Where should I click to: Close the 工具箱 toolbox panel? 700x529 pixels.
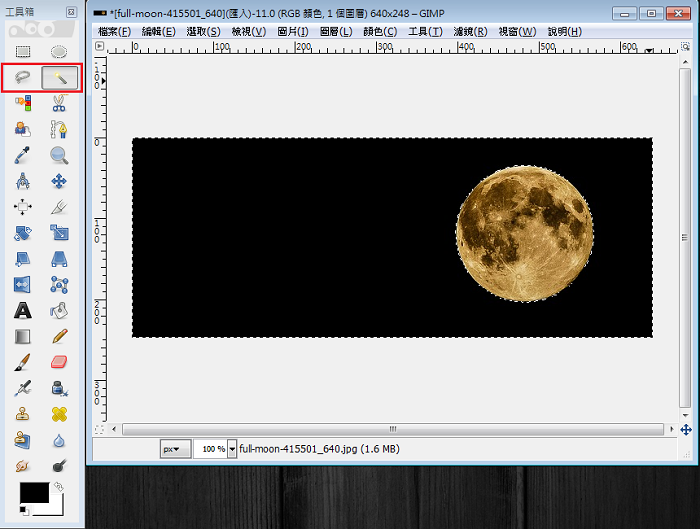point(71,12)
